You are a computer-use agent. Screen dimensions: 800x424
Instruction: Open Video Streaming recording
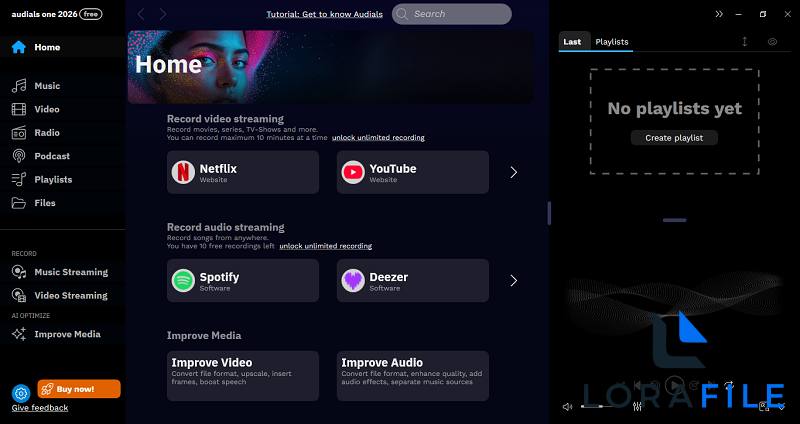[60, 295]
